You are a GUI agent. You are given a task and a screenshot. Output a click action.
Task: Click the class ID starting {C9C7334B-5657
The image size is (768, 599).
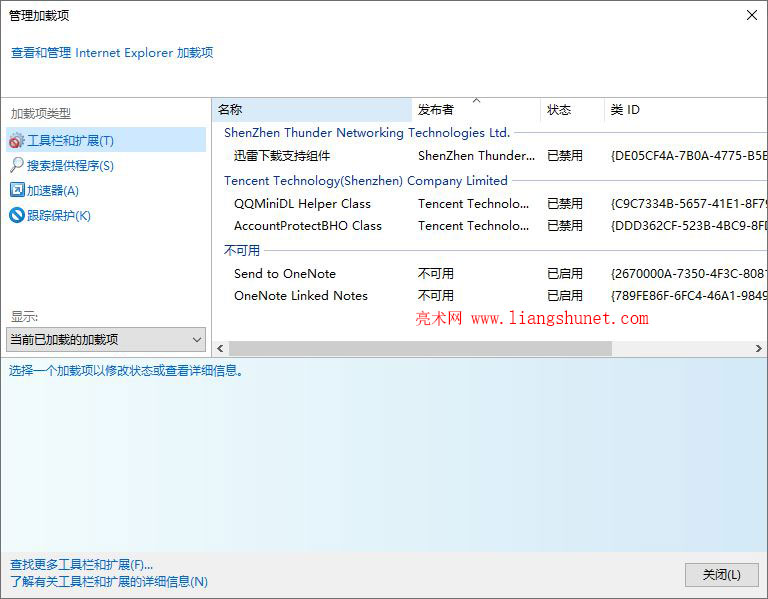tap(689, 204)
